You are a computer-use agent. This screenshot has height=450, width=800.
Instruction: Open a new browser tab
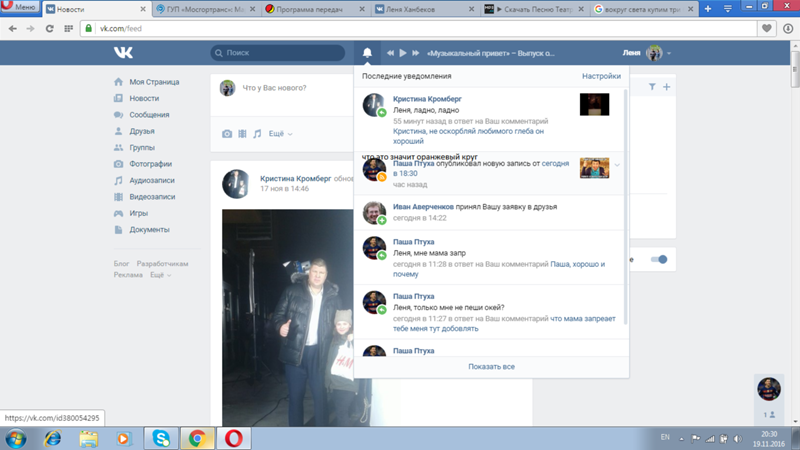708,9
